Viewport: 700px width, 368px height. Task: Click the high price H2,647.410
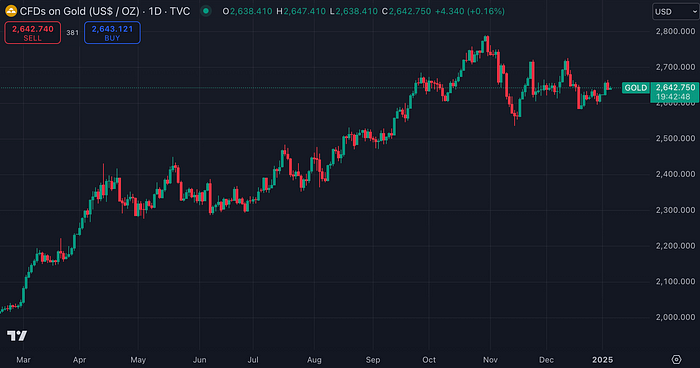301,11
